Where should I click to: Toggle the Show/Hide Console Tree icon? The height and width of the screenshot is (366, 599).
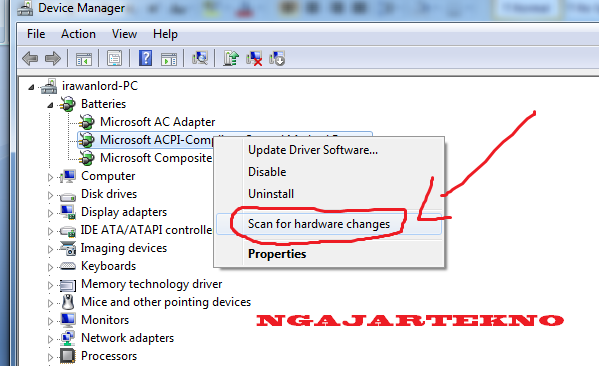coord(84,58)
